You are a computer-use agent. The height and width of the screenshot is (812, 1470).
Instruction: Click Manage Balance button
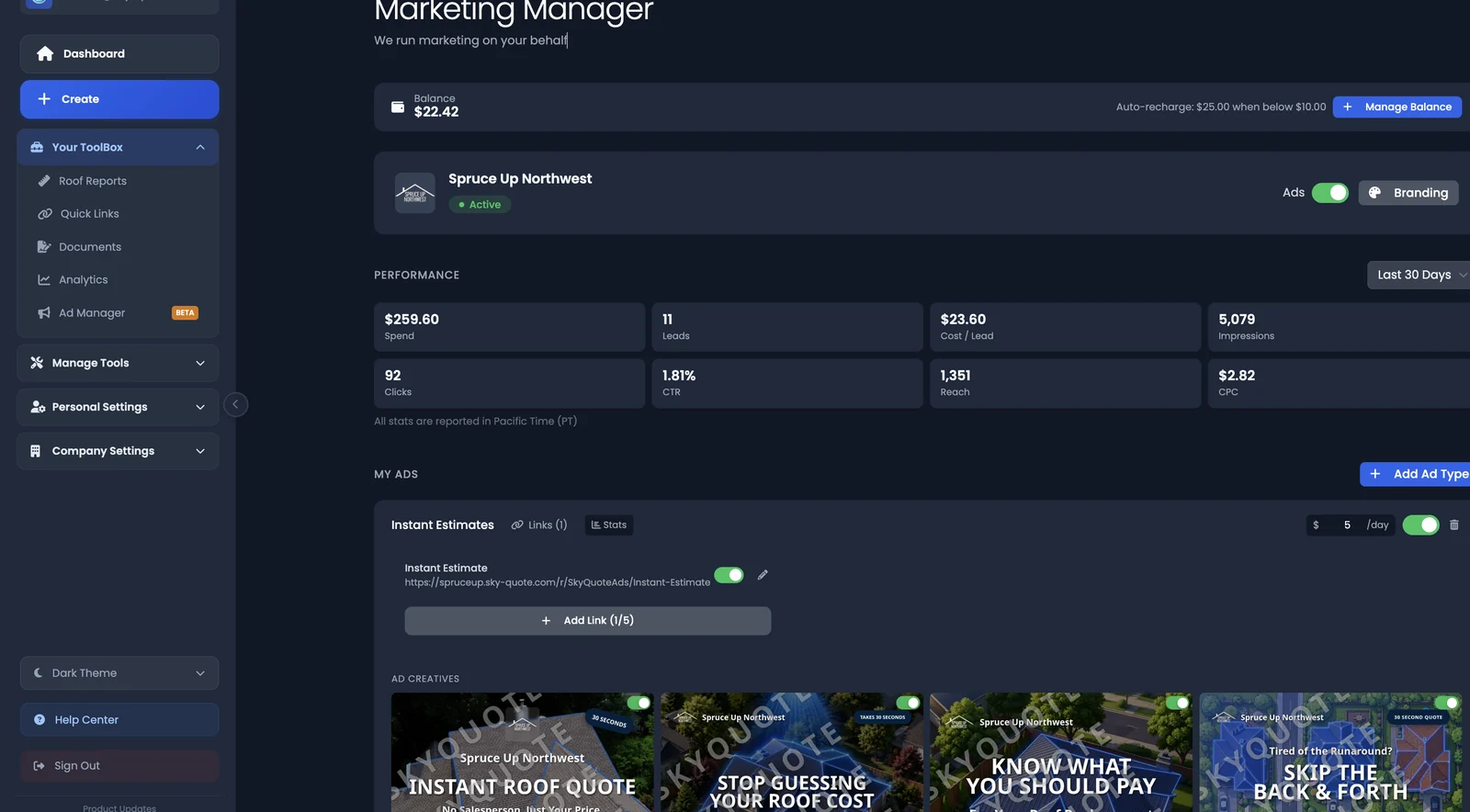1397,107
